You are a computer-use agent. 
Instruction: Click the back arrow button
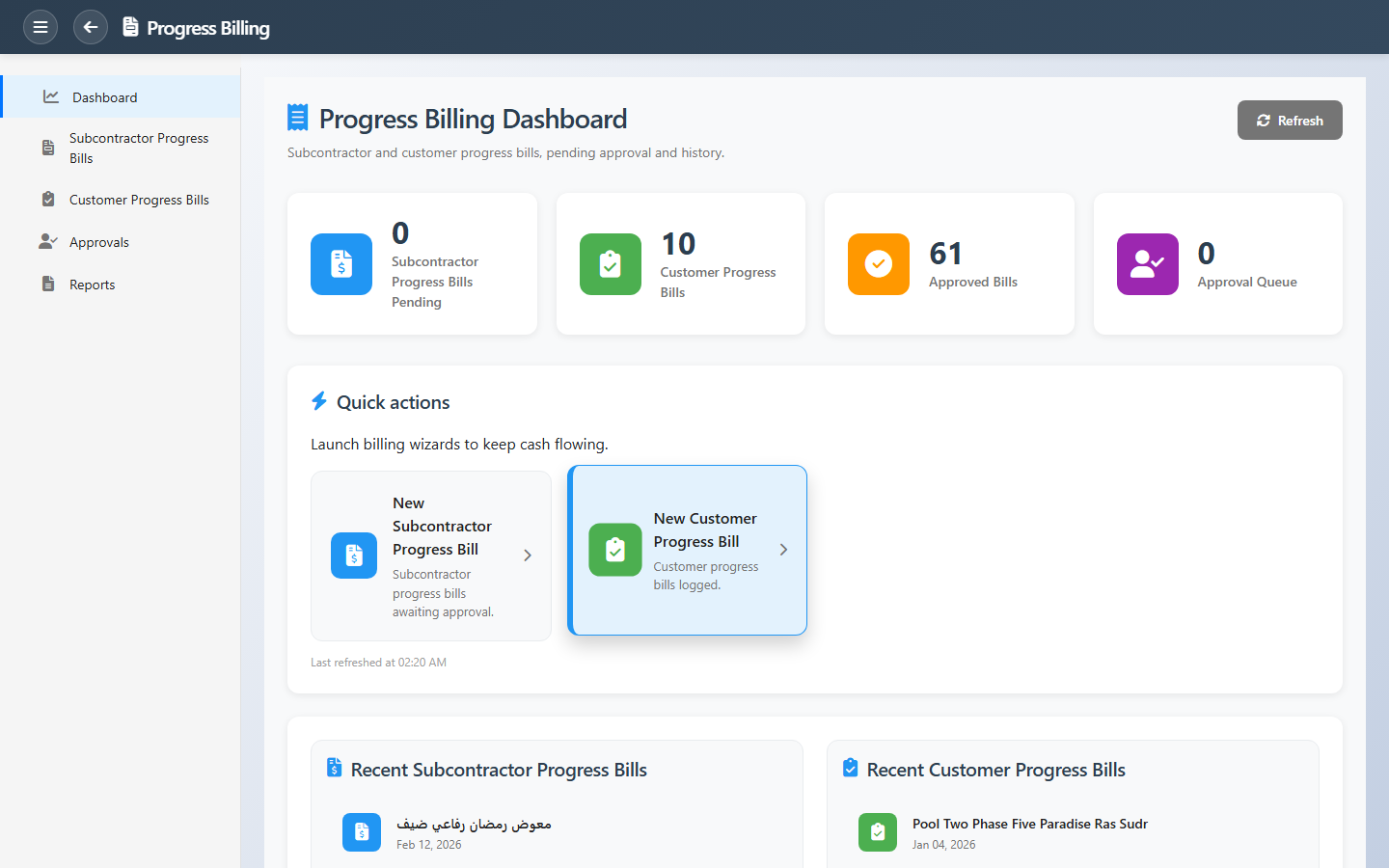pos(91,27)
